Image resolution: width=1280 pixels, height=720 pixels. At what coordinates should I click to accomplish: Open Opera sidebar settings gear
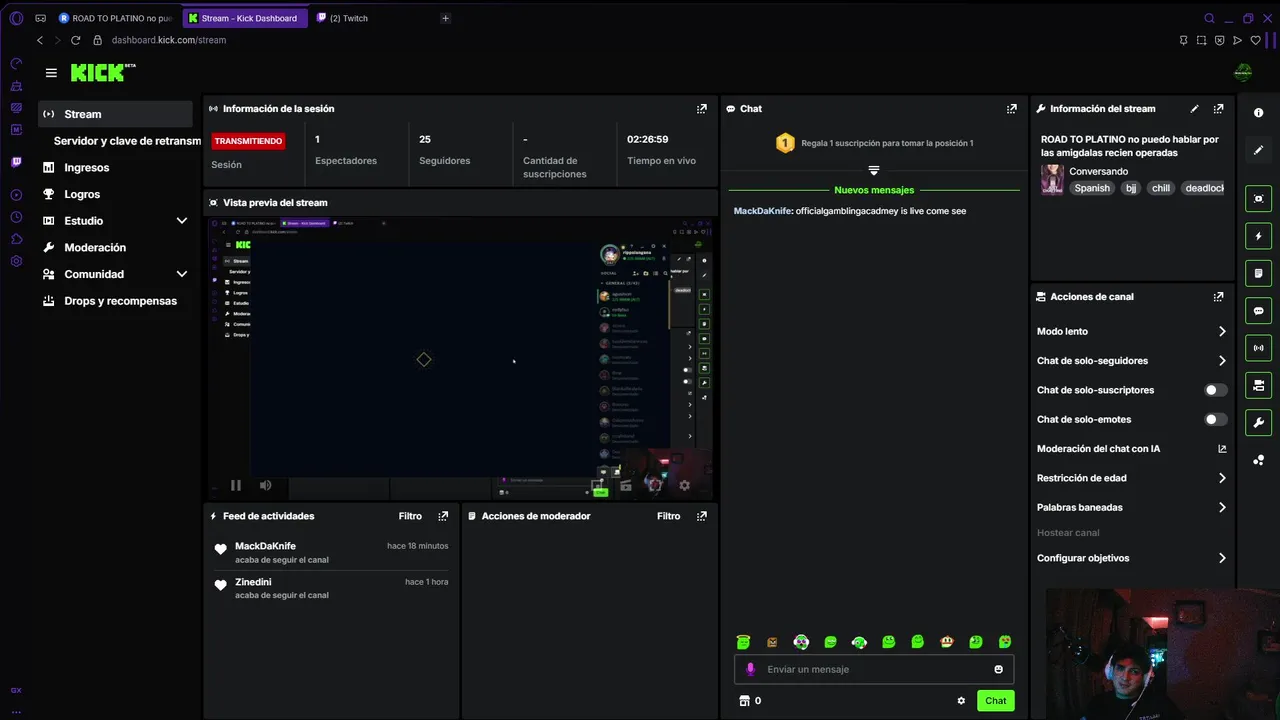click(16, 261)
